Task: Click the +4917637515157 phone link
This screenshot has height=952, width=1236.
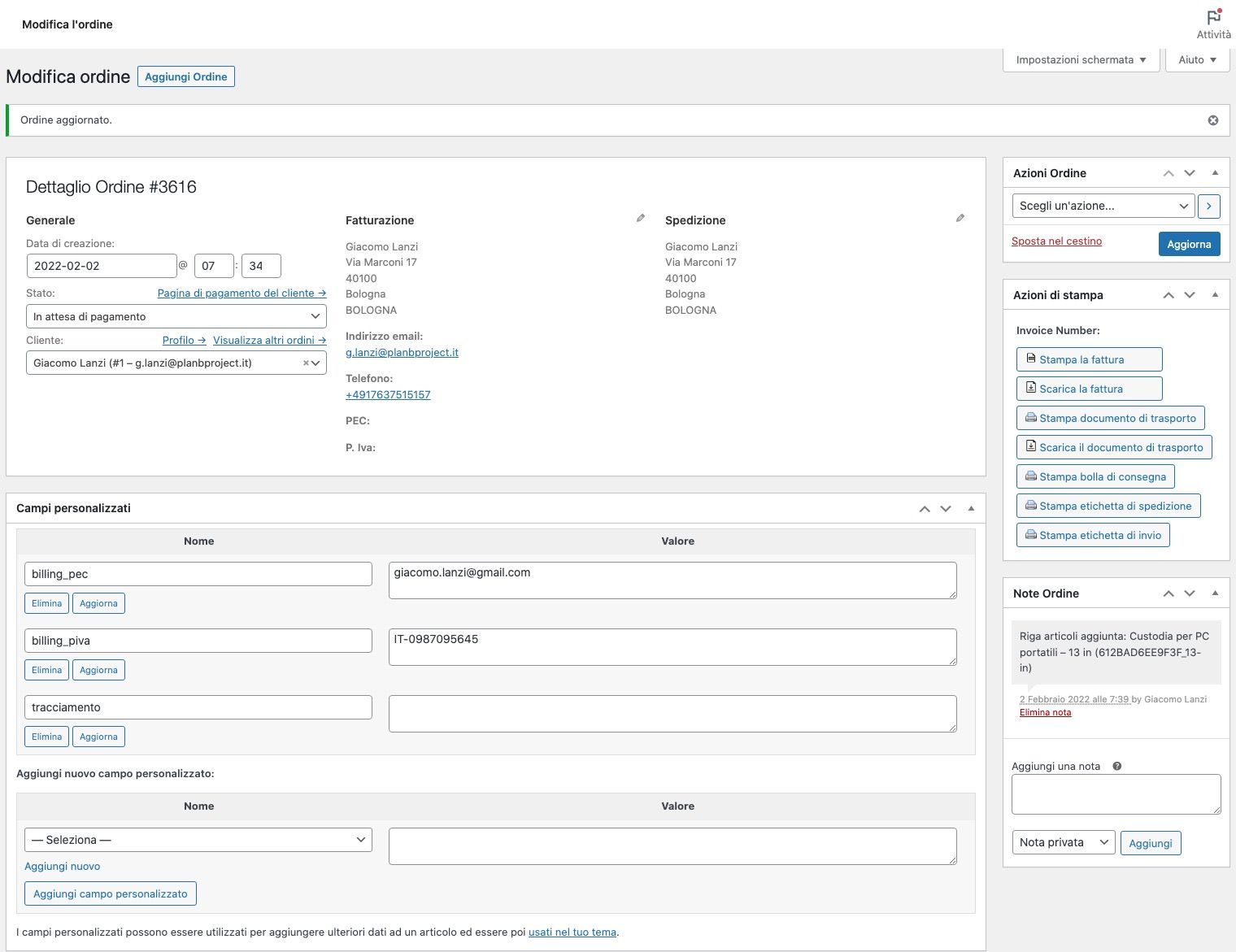Action: (x=388, y=395)
